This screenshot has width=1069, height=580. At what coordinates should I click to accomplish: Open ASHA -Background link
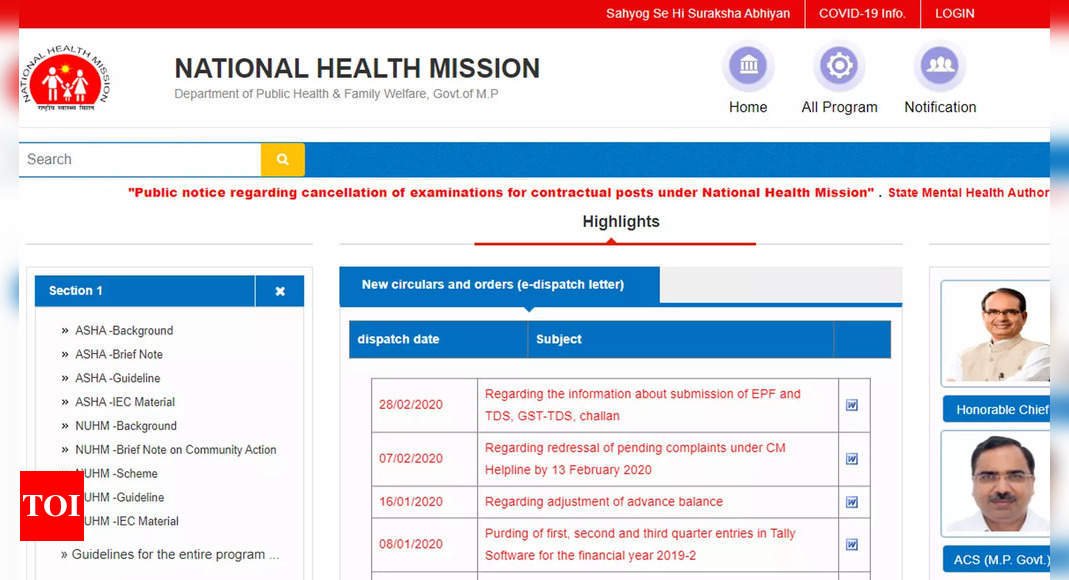(x=124, y=331)
